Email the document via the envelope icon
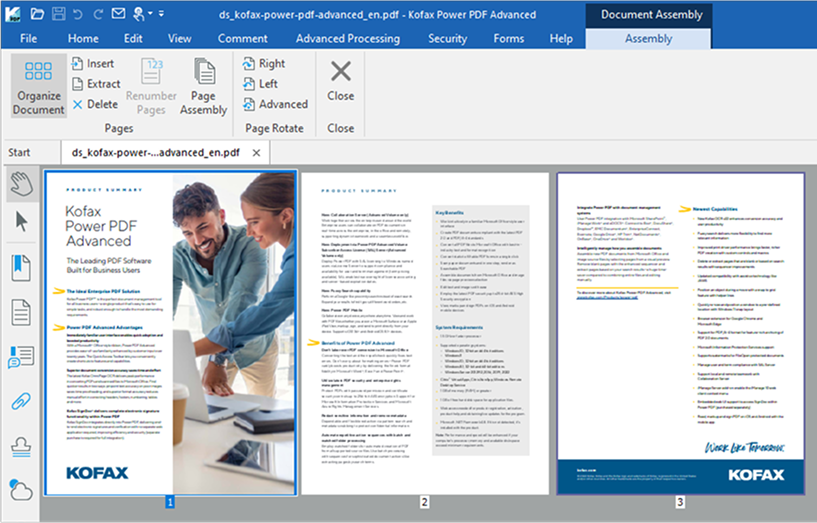The width and height of the screenshot is (817, 523). point(119,14)
